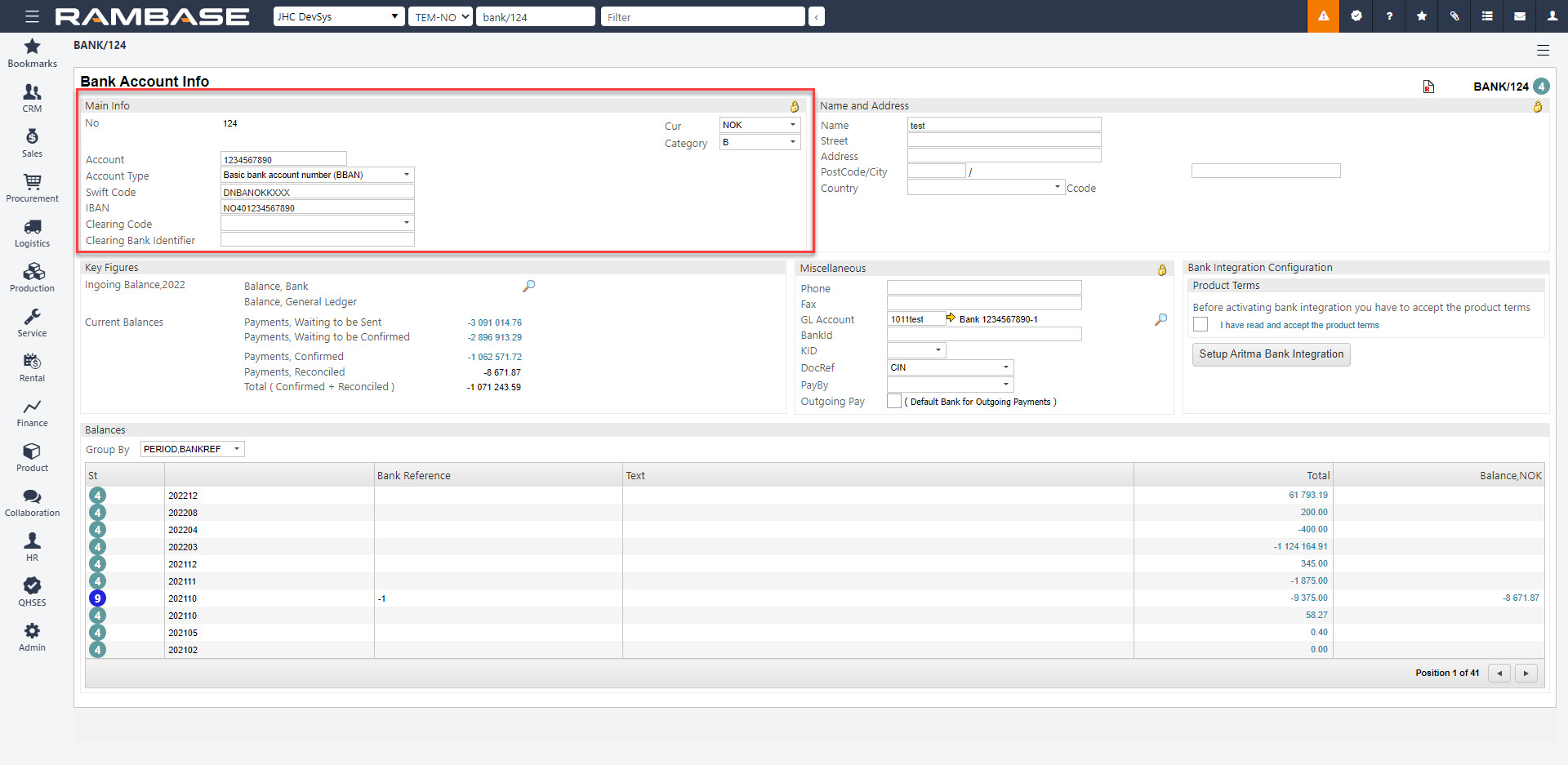Open the CRM module
Screen dimensions: 1568x765
point(32,98)
